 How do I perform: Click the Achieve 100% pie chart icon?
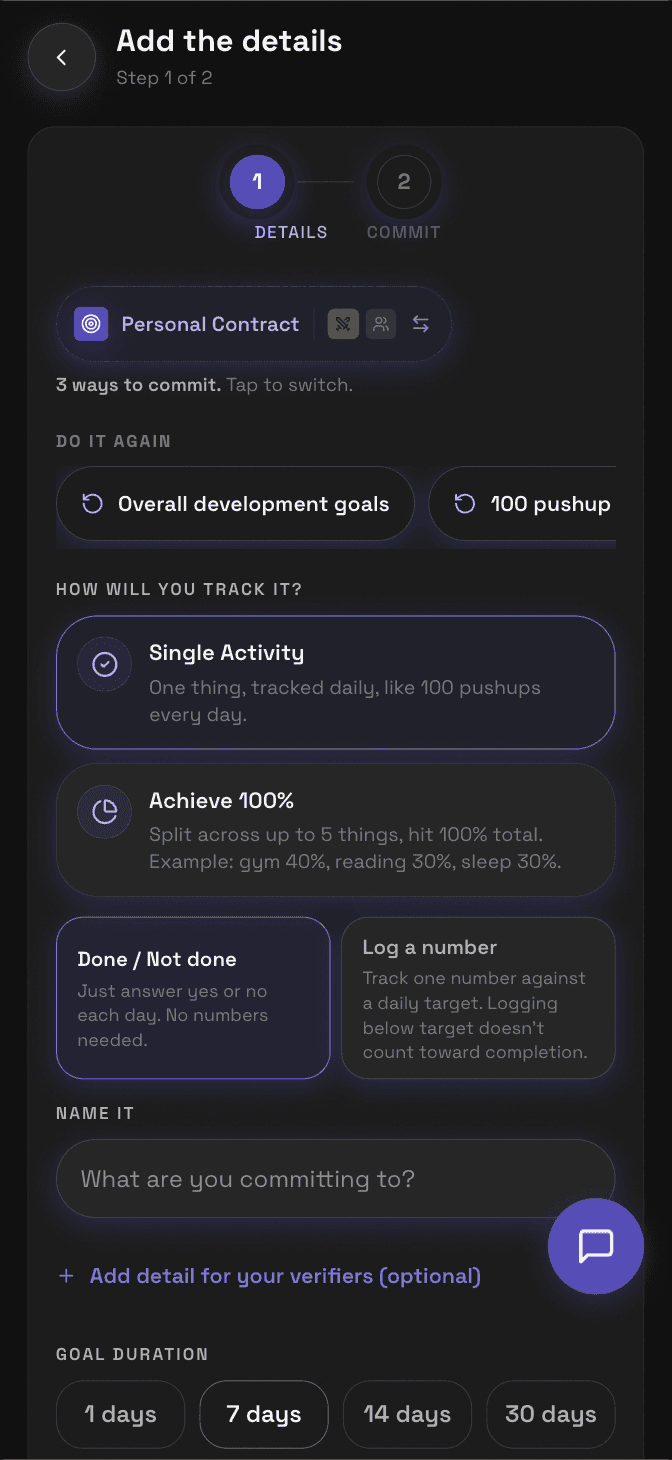(105, 812)
